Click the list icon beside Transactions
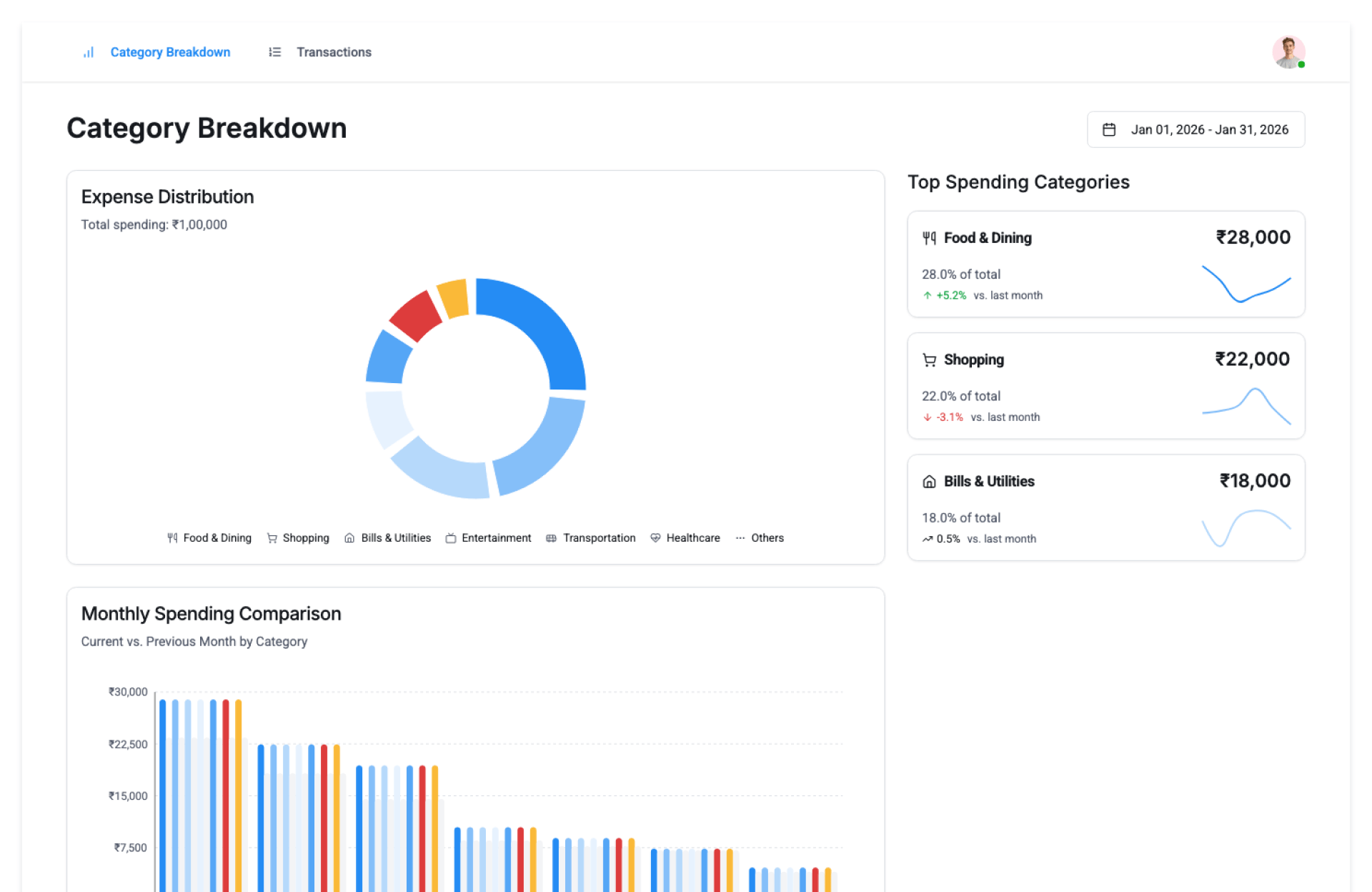 tap(274, 52)
